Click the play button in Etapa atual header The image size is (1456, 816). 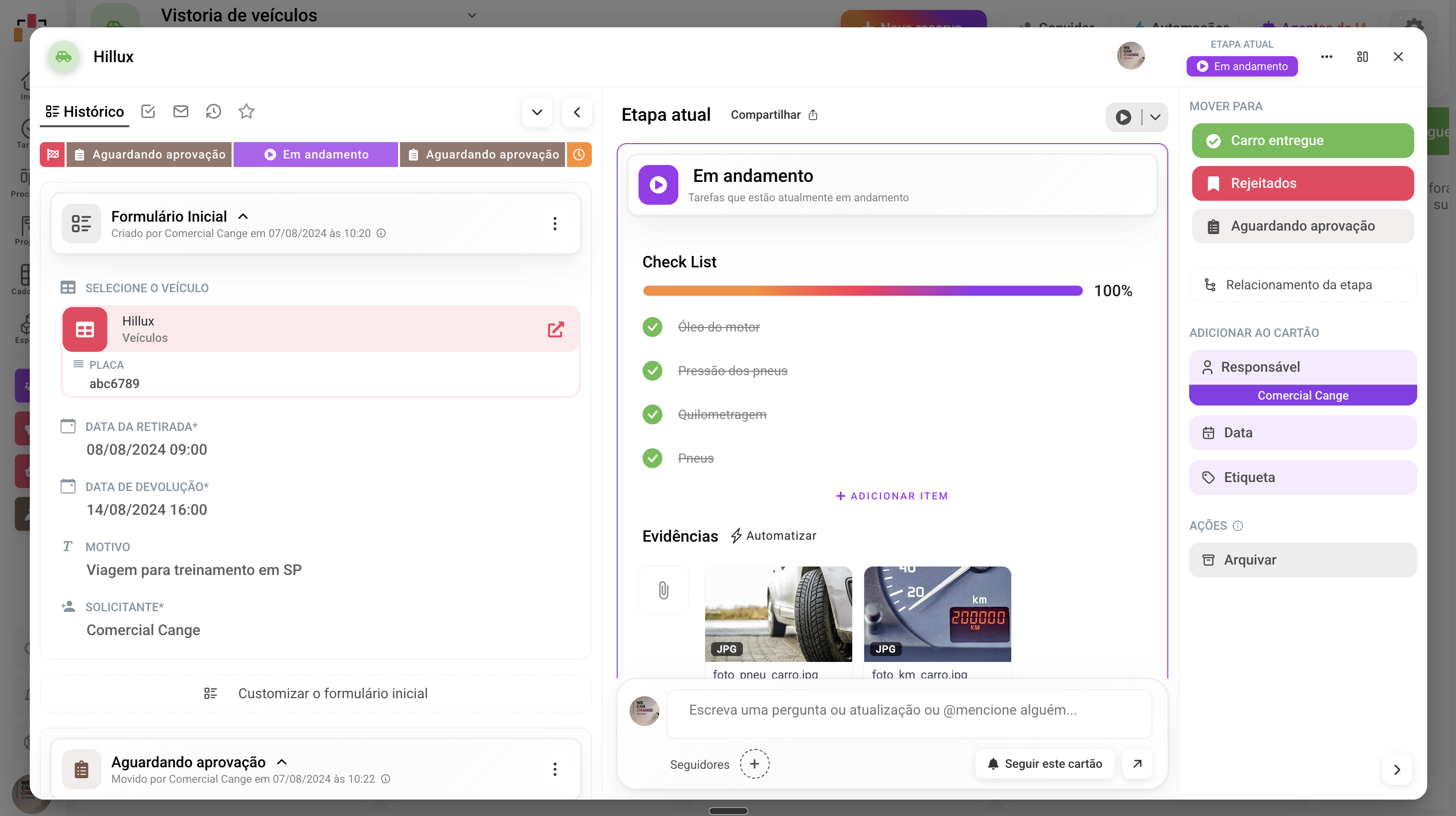(1124, 117)
